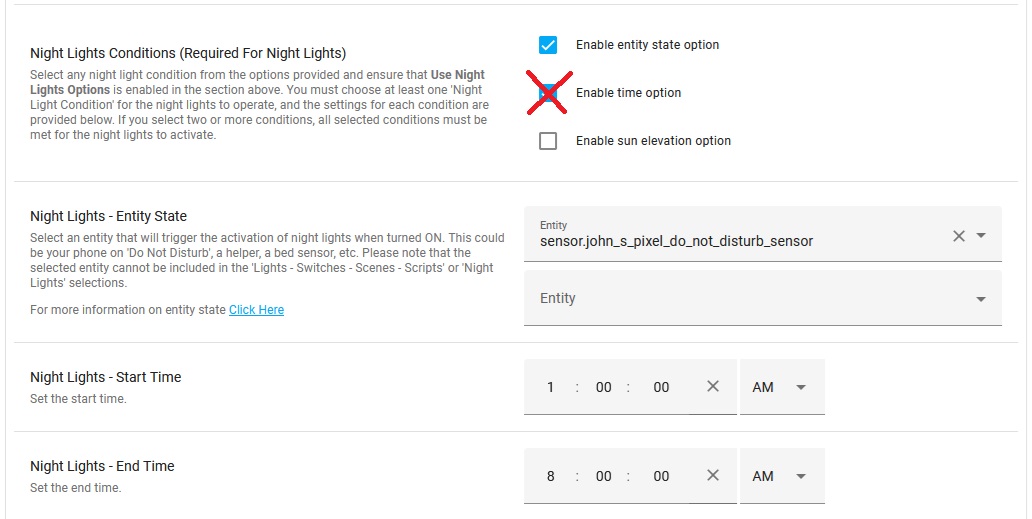Viewport: 1032px width, 519px height.
Task: Enable the sun elevation option checkbox
Action: point(548,141)
